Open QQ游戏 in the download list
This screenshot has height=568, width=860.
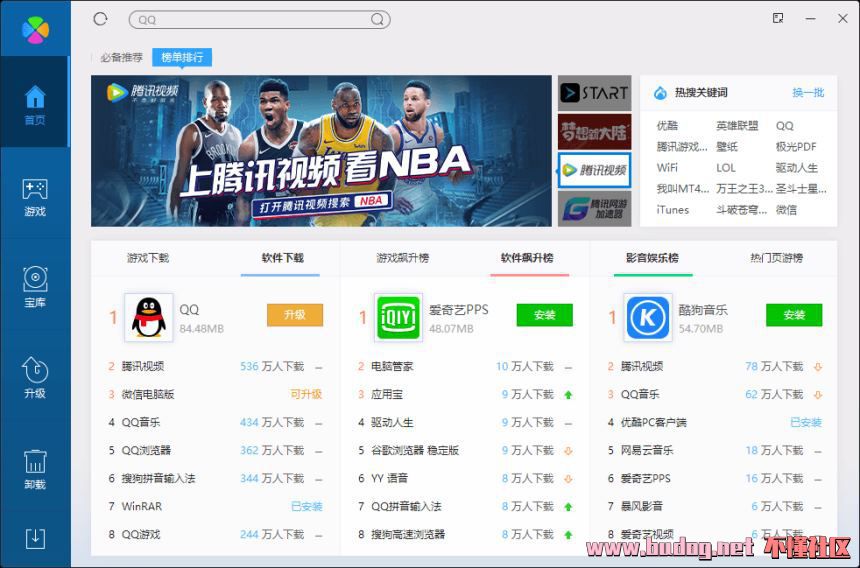pos(141,535)
